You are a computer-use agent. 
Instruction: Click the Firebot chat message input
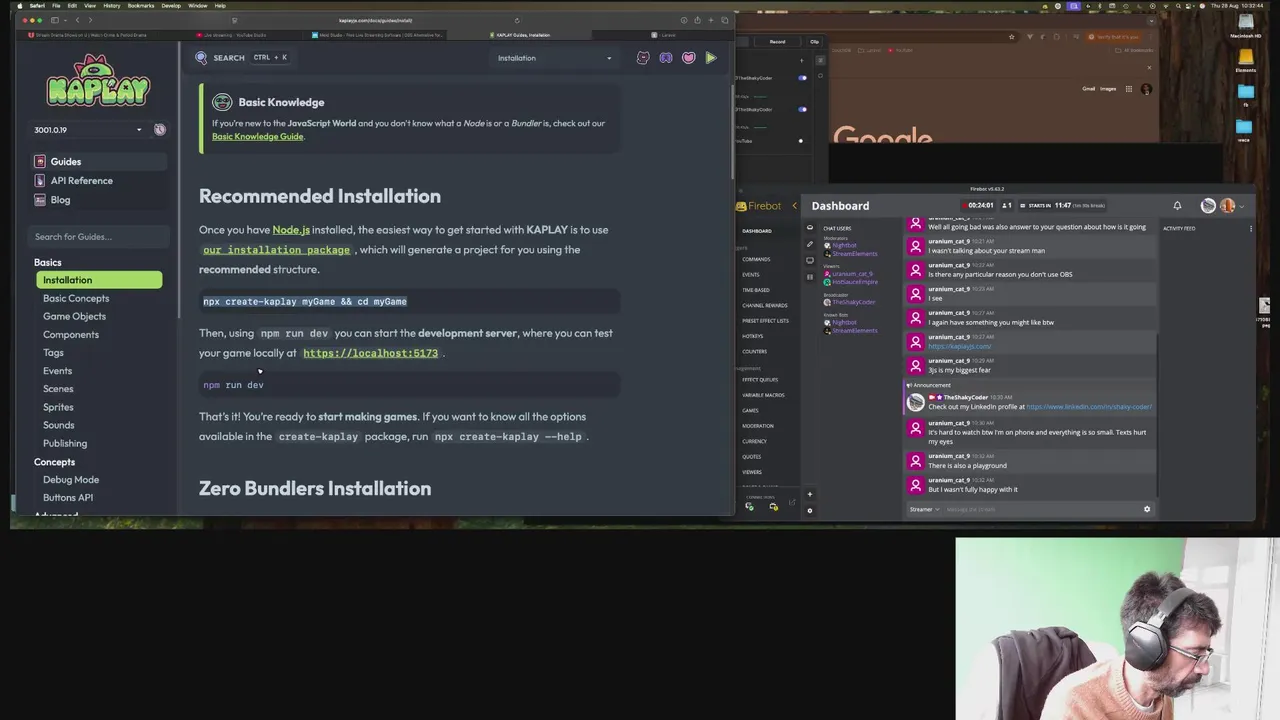pyautogui.click(x=1040, y=509)
